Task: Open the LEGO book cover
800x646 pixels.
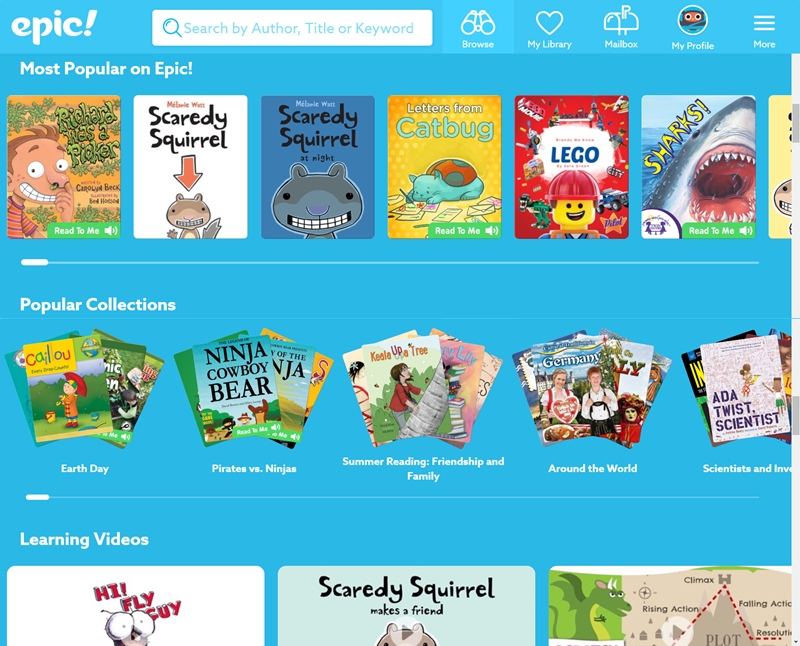Action: (571, 167)
